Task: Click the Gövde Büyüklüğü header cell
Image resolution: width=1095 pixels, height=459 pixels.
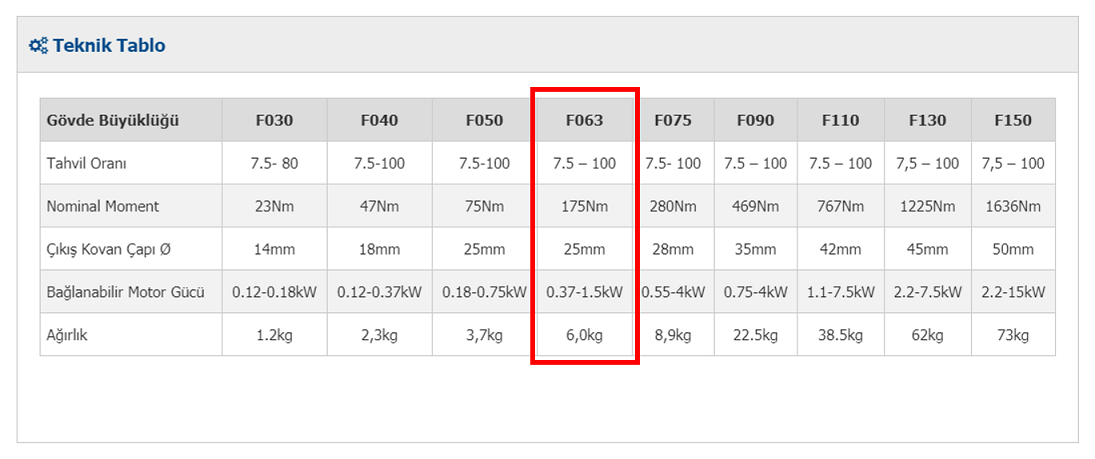Action: tap(131, 120)
